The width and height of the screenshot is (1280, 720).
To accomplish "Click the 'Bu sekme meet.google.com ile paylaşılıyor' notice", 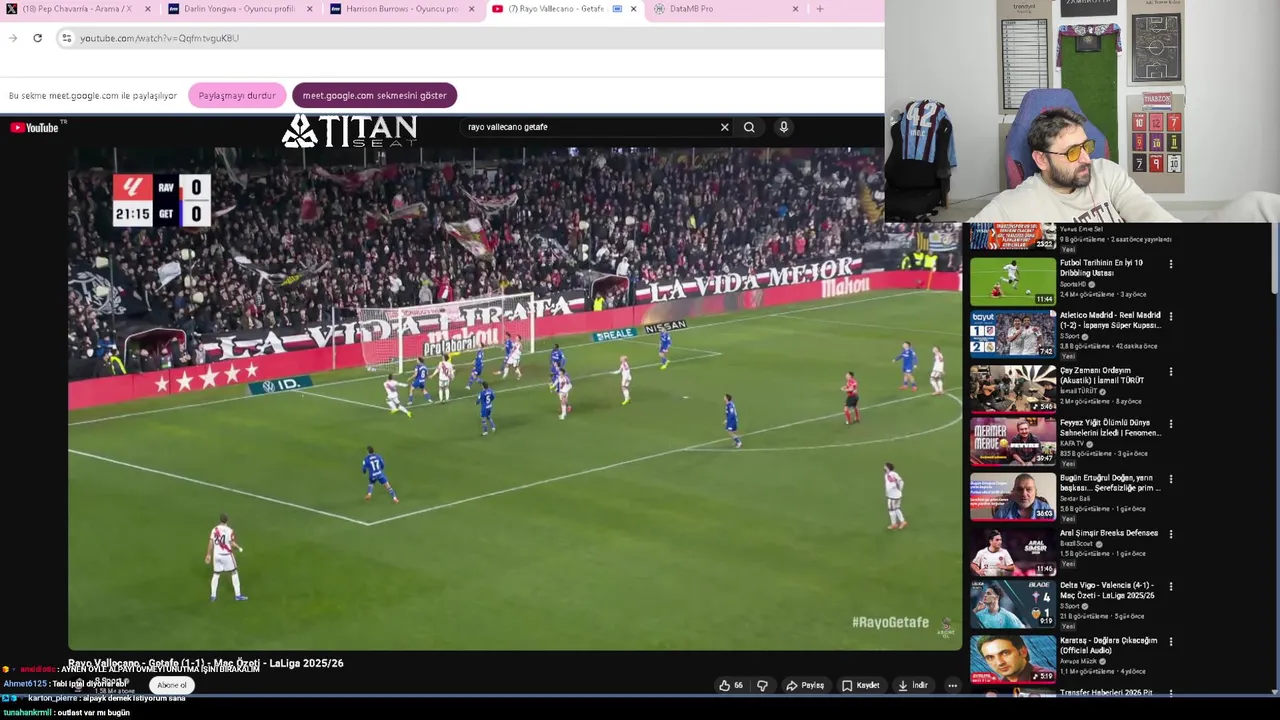I will tap(92, 96).
